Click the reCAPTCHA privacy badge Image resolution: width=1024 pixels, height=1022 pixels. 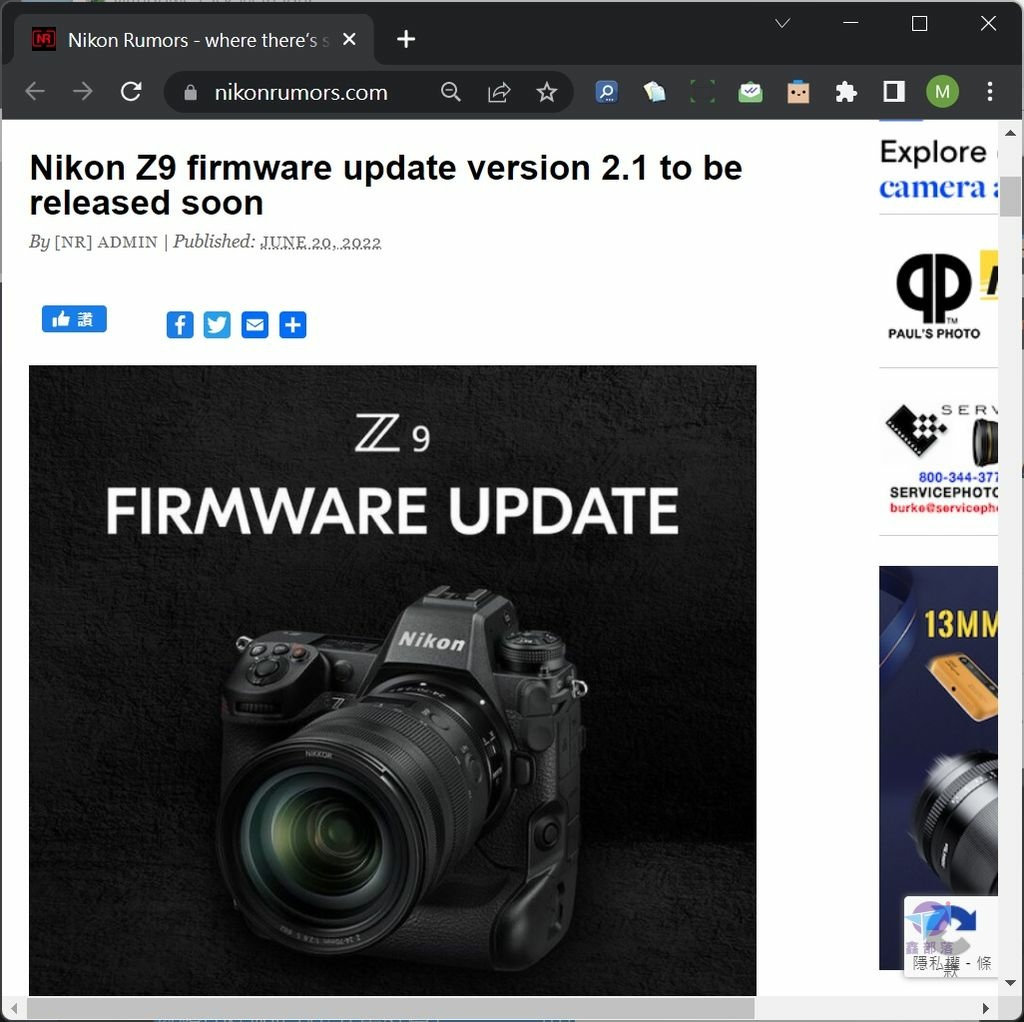tap(951, 937)
